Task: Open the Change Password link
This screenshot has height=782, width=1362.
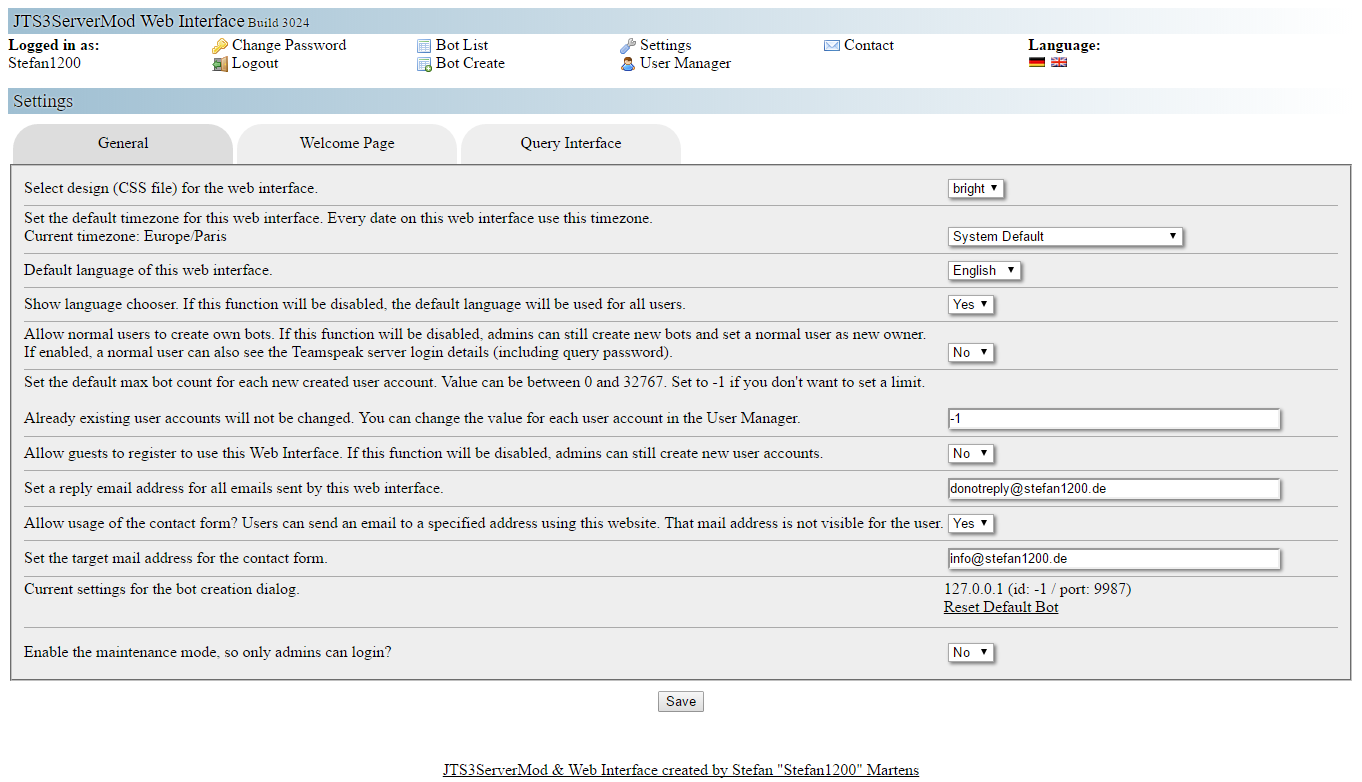Action: (289, 45)
